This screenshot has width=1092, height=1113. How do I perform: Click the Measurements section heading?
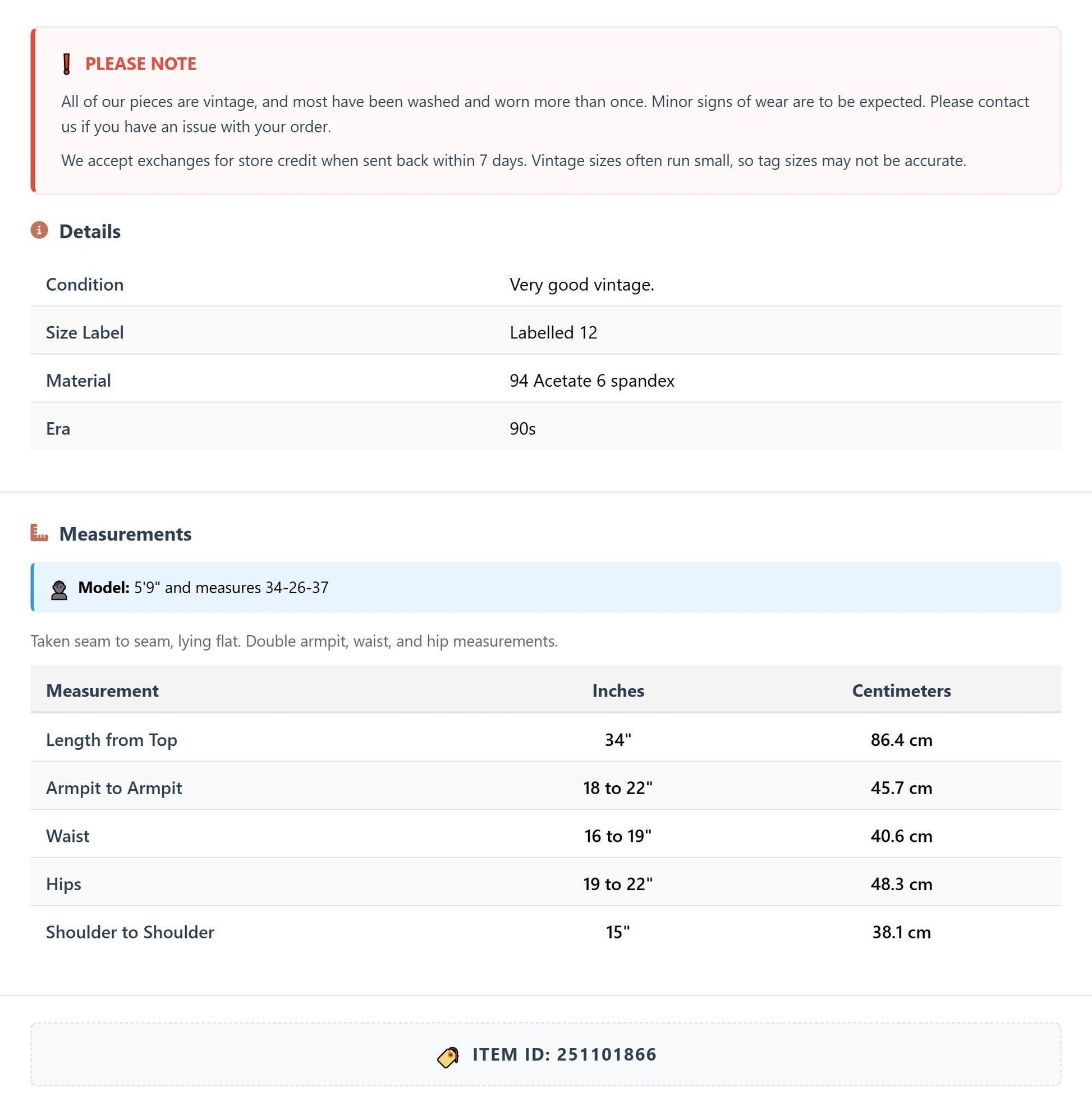(126, 534)
